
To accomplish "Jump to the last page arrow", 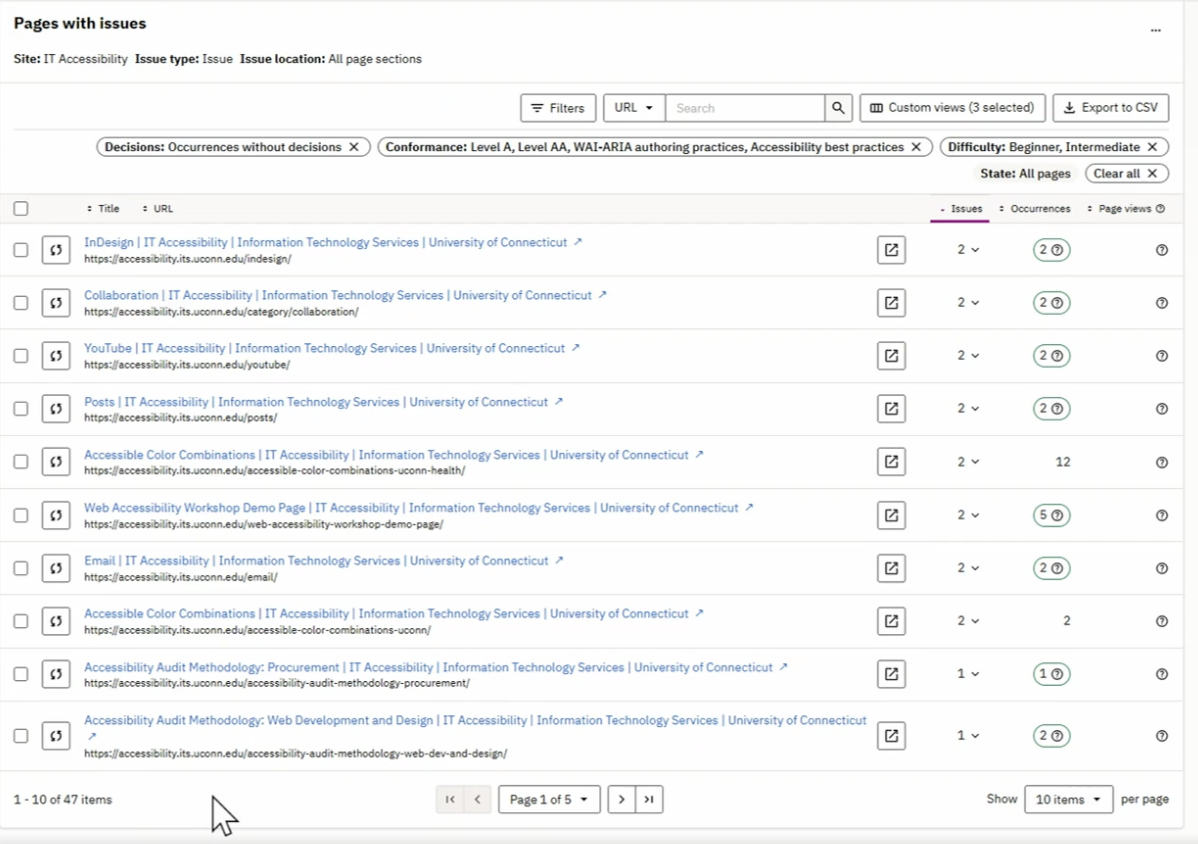I will click(649, 799).
